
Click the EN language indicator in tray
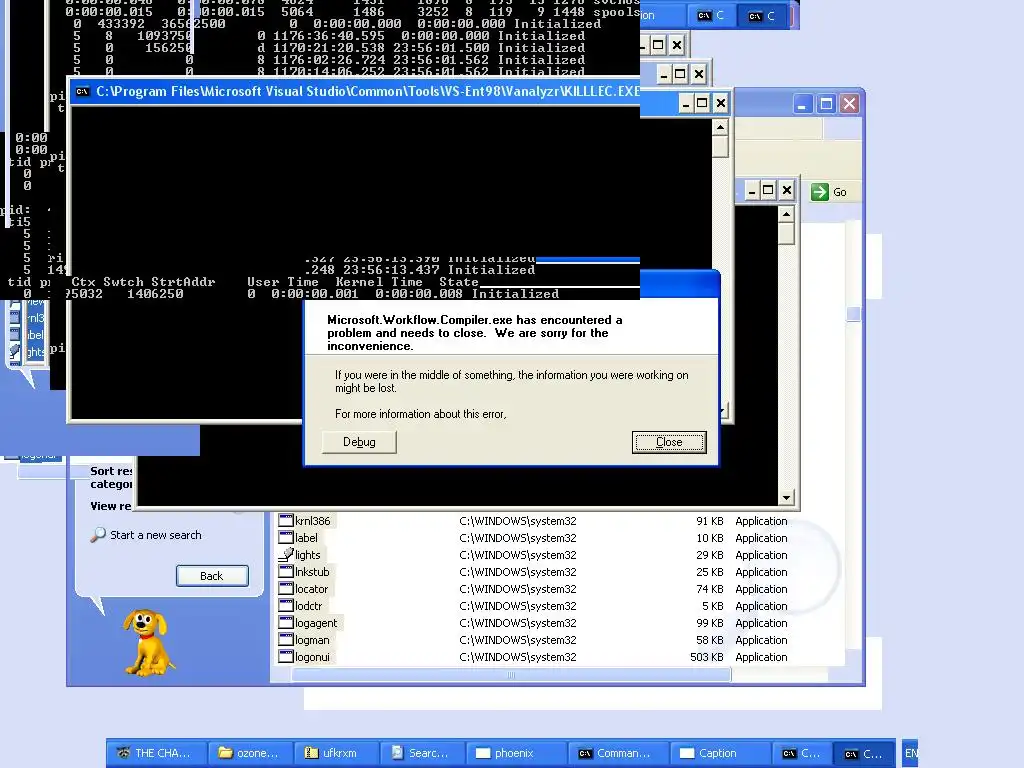pyautogui.click(x=910, y=753)
